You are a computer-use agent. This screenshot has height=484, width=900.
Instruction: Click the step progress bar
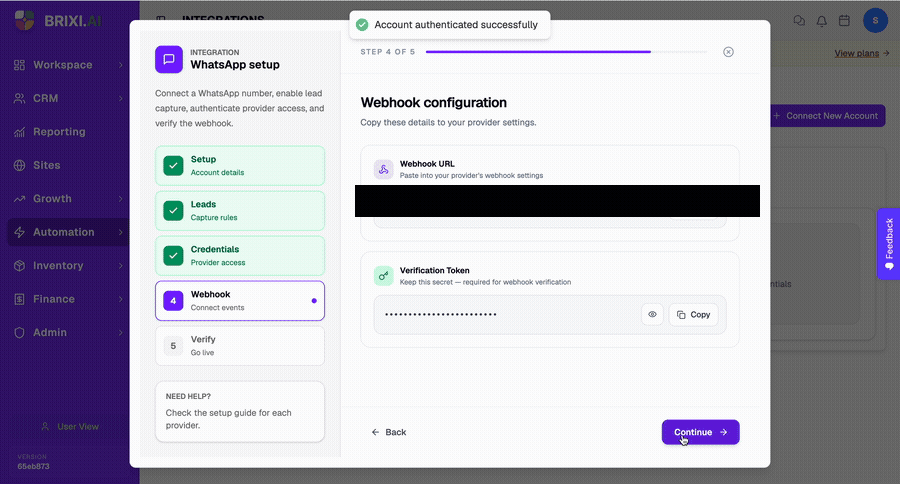point(566,52)
